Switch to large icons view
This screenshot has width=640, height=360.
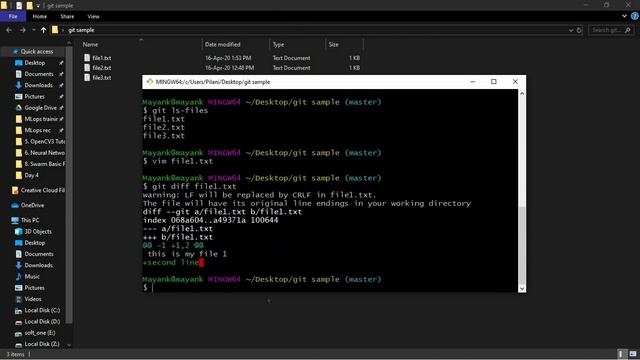(633, 354)
